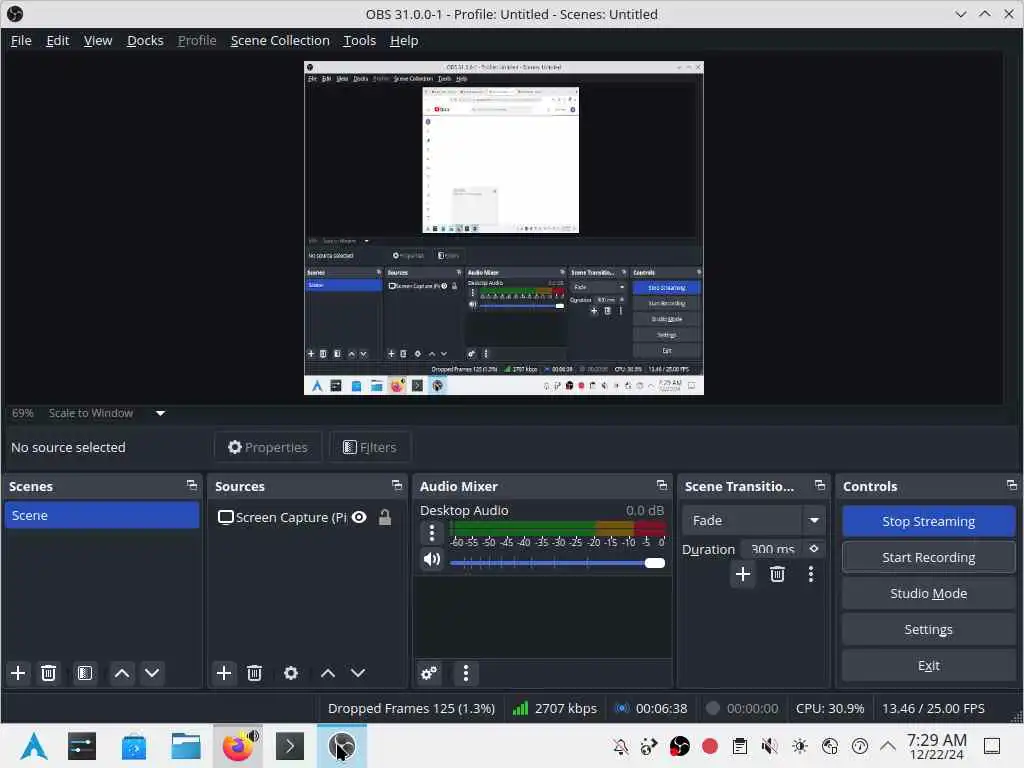This screenshot has width=1024, height=768.
Task: Open source properties gear in Sources dock
Action: click(x=291, y=673)
